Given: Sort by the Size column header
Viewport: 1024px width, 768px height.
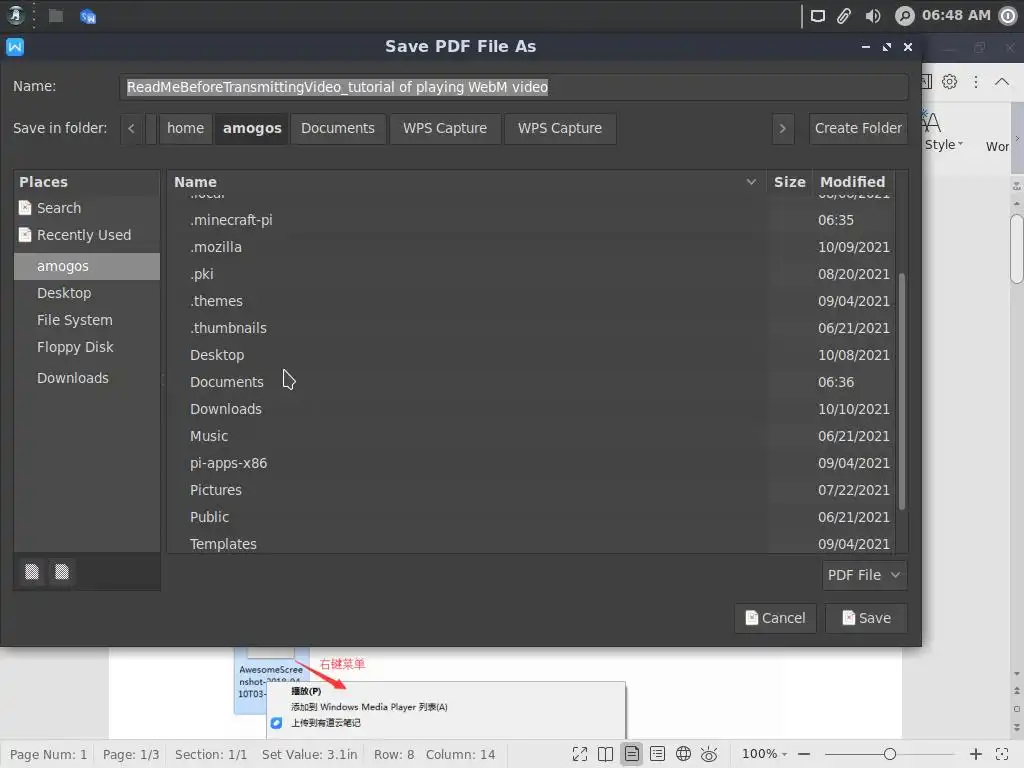Looking at the screenshot, I should coord(790,182).
